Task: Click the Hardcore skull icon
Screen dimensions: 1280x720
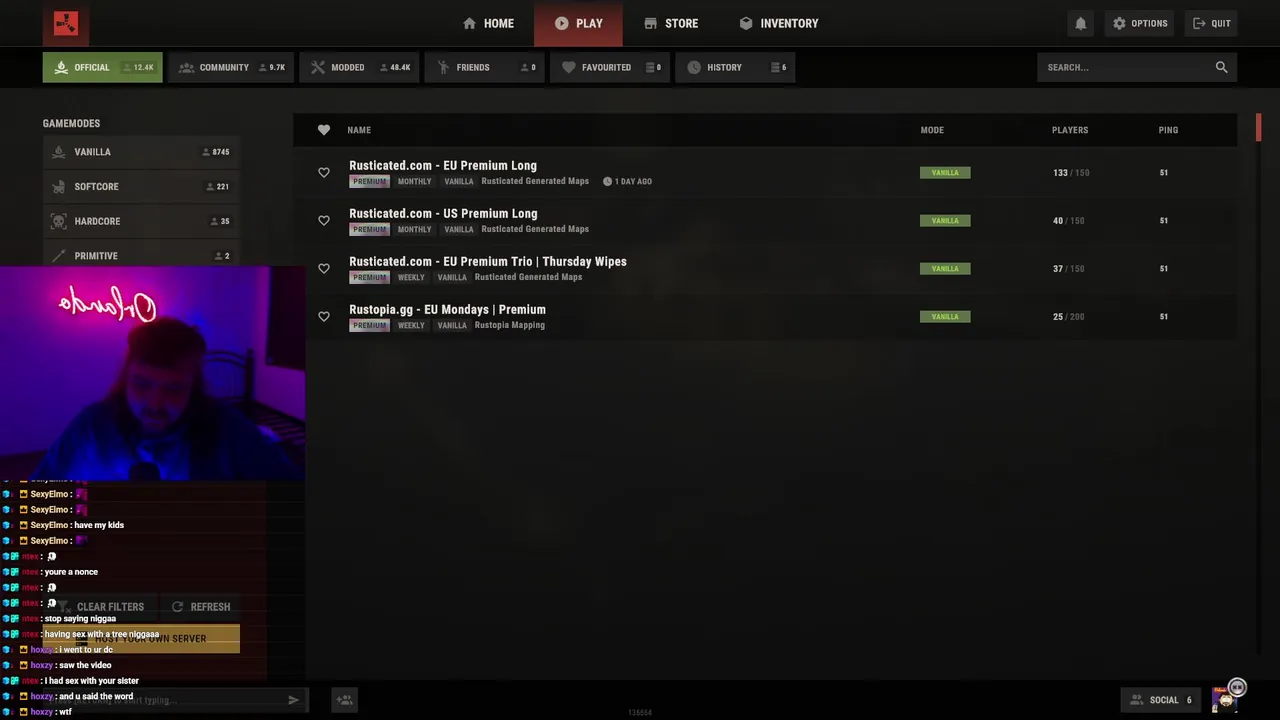Action: coord(58,221)
